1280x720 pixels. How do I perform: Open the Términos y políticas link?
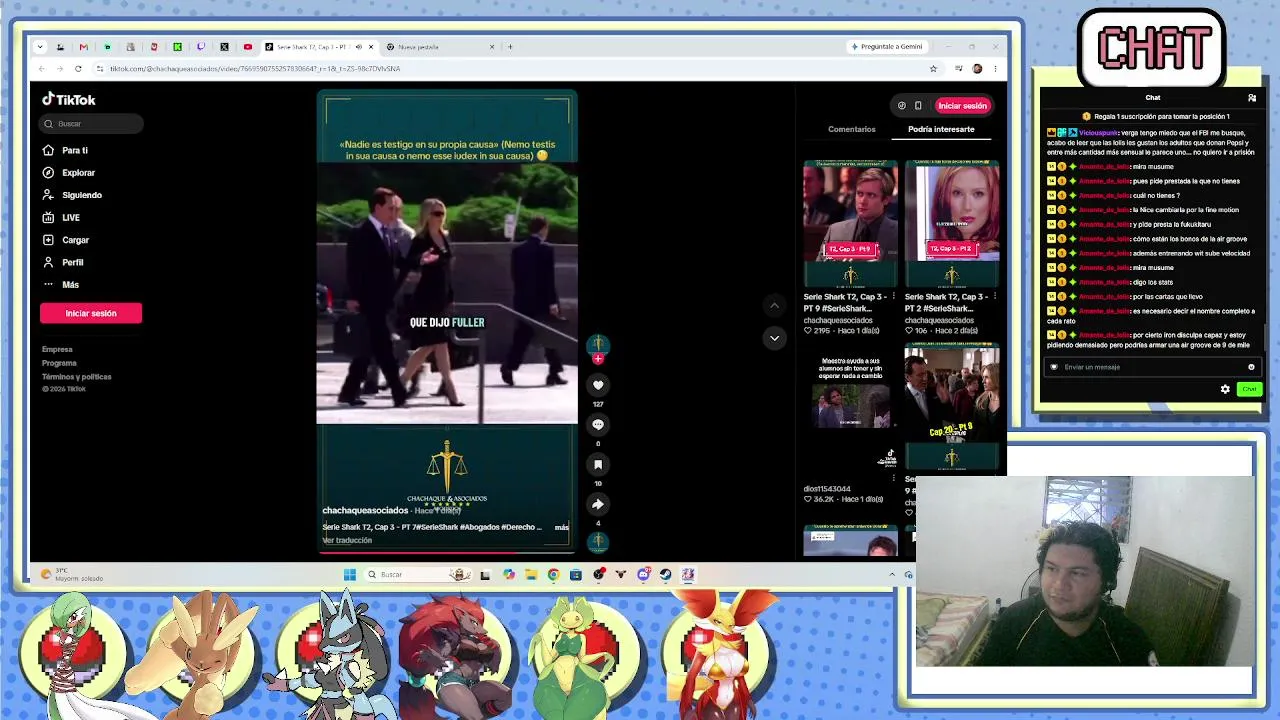point(76,377)
